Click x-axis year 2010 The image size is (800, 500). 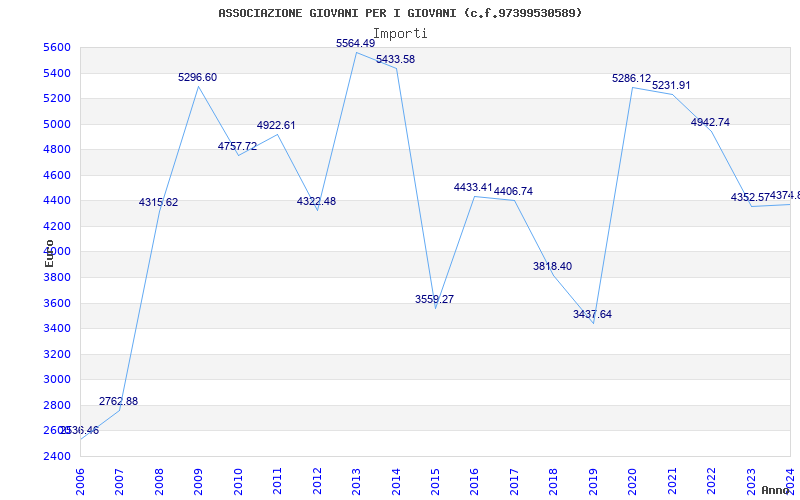[238, 482]
